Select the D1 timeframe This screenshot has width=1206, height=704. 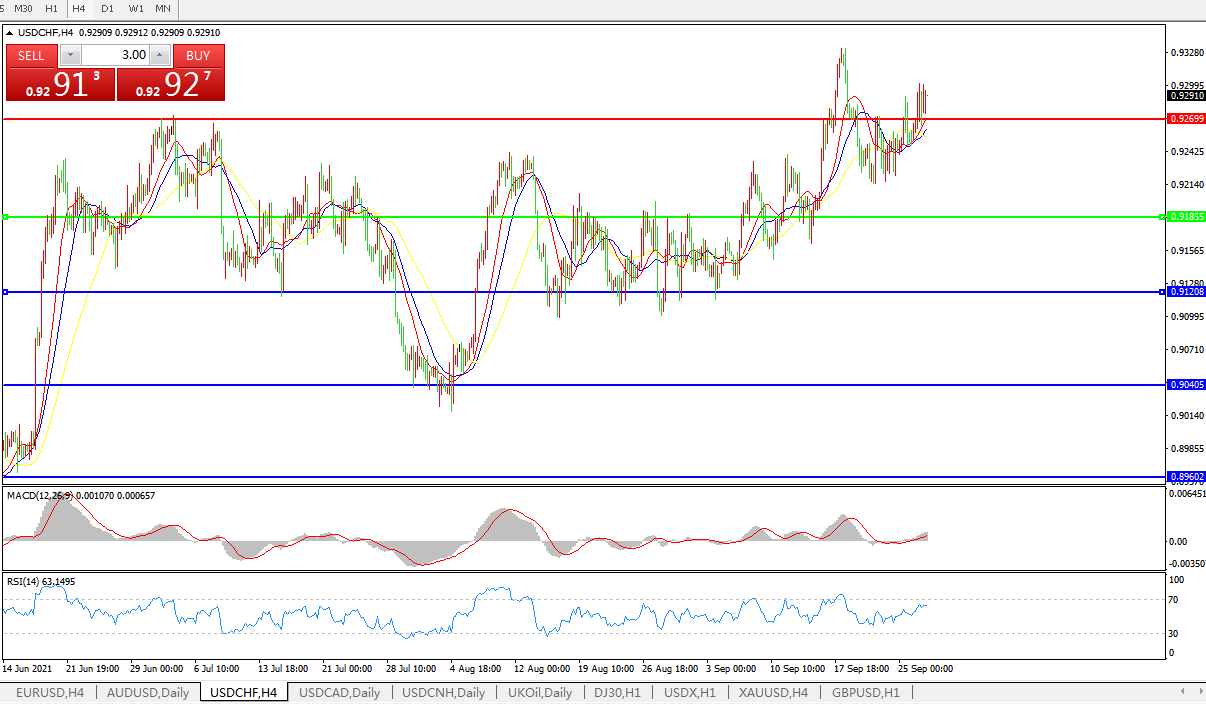[107, 8]
